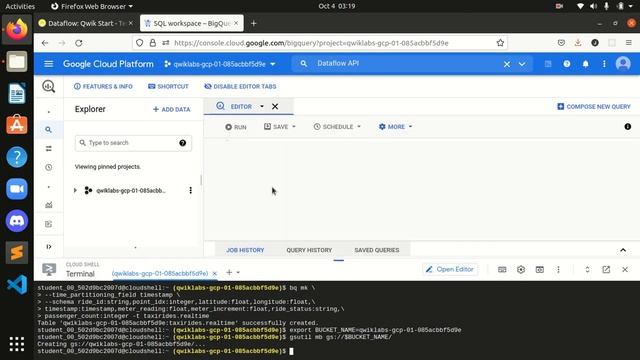
Task: Open project selector qwiklabs-gcp-01-085acbbf5d9e dropdown
Action: pyautogui.click(x=220, y=64)
